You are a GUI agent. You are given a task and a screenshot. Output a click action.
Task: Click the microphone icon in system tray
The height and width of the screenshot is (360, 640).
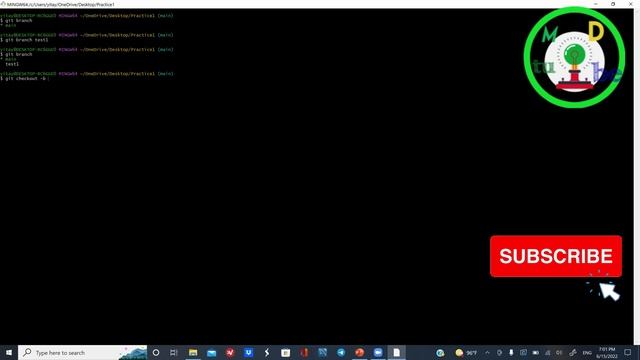(511, 352)
